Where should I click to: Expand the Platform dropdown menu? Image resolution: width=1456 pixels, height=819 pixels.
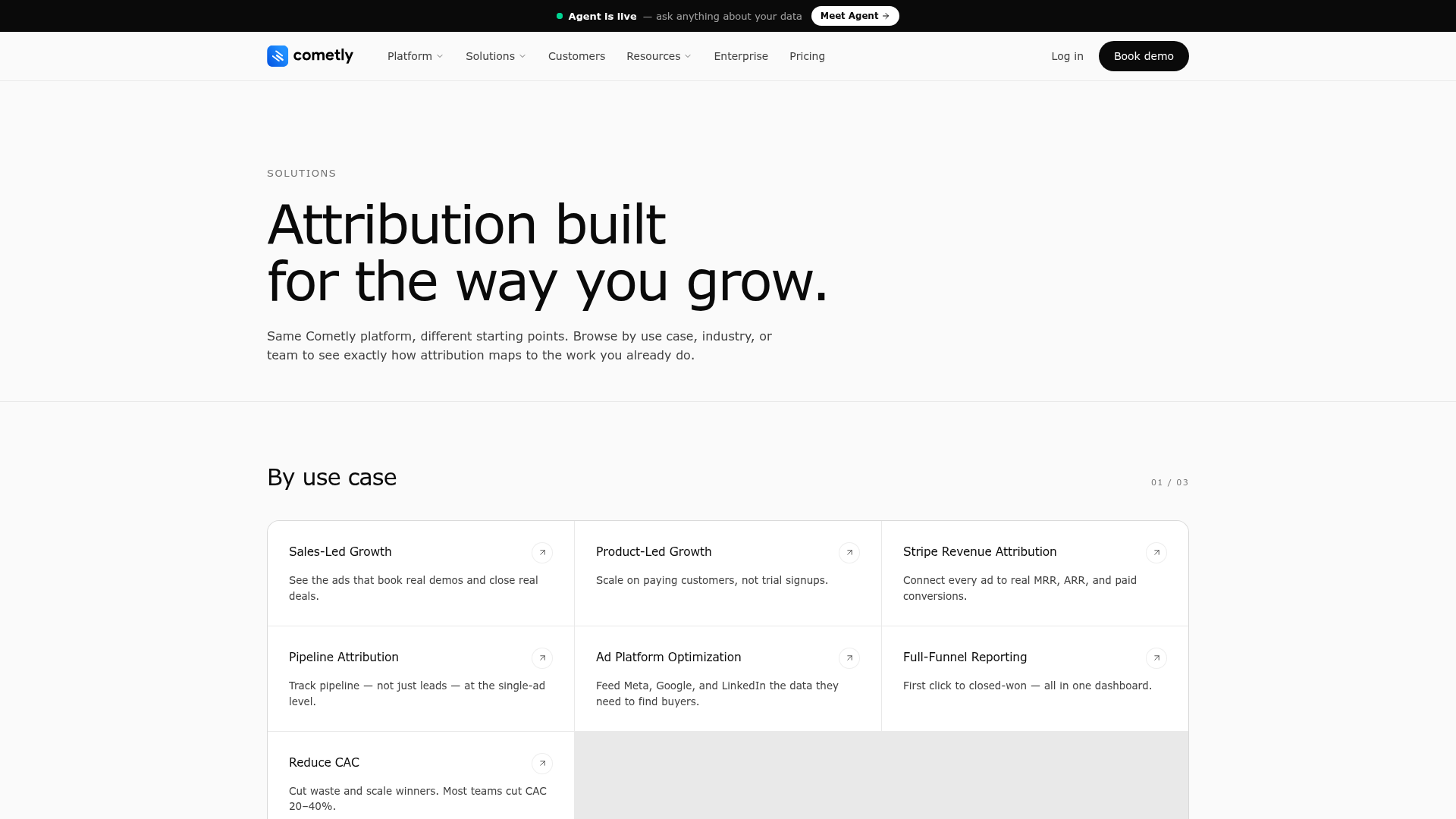point(416,56)
